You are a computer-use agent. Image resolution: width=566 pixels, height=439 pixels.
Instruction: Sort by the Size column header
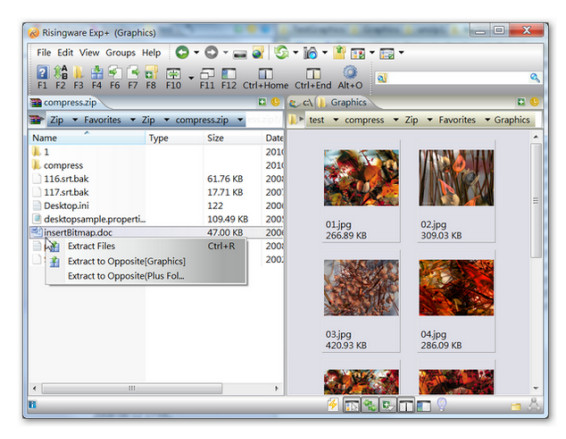pos(232,138)
